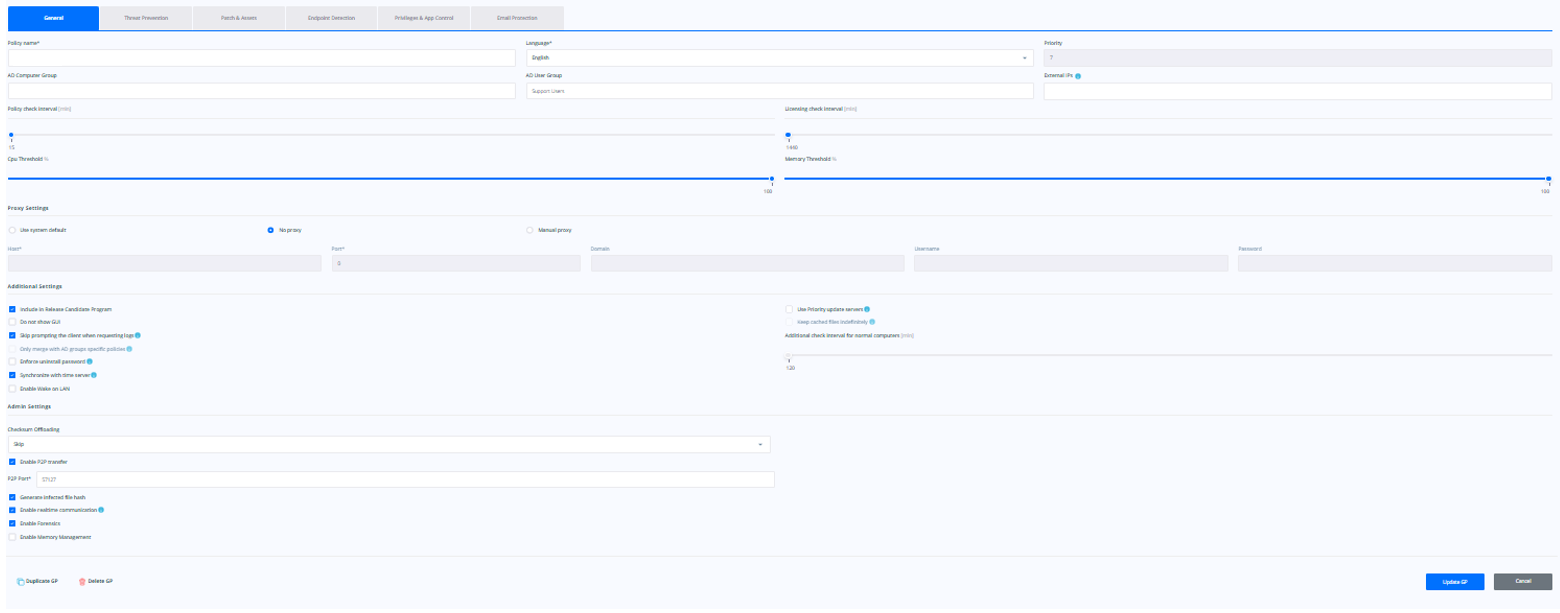Open Privileges & App Control tab

point(423,18)
